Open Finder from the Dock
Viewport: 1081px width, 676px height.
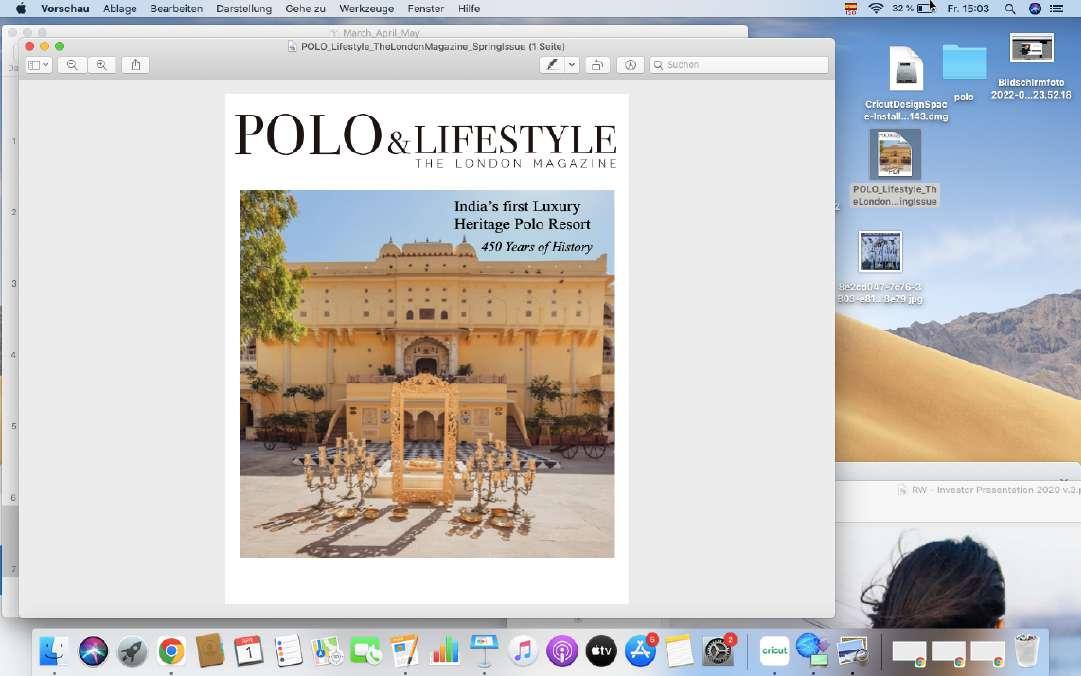[x=53, y=650]
